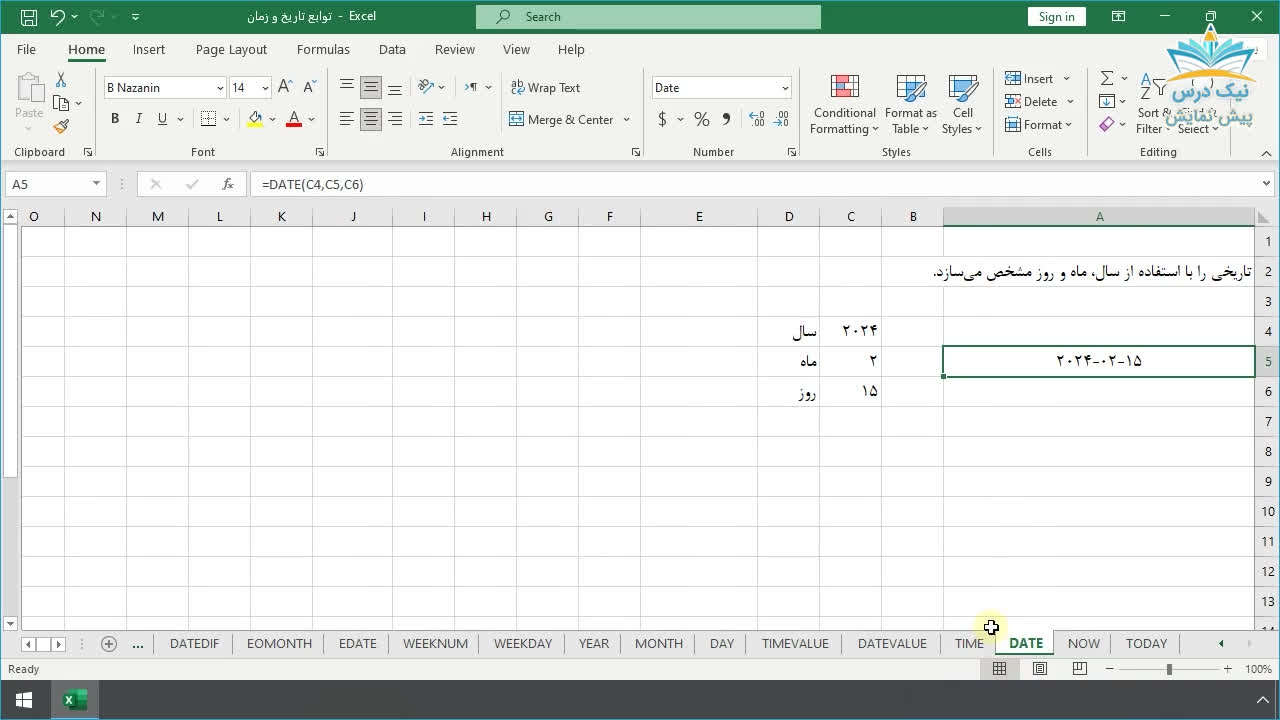Click Decrease Decimal icon
Screen dimensions: 1280x720
coord(781,119)
